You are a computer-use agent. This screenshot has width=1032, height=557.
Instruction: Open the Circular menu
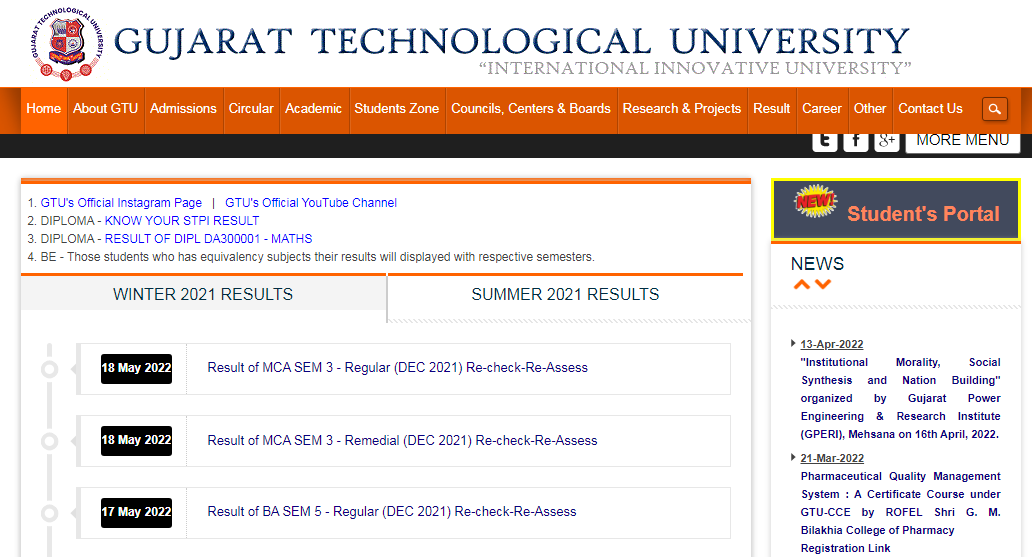[x=251, y=109]
